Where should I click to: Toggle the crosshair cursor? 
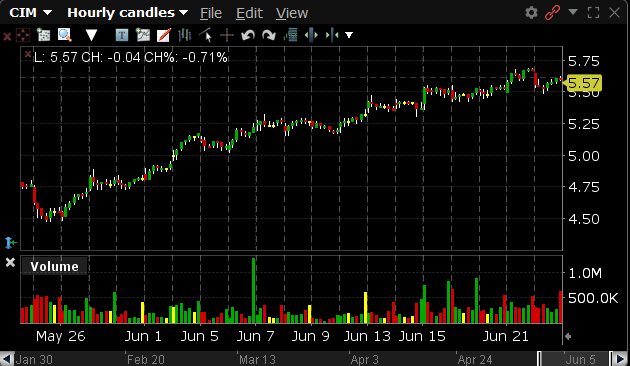pyautogui.click(x=227, y=35)
